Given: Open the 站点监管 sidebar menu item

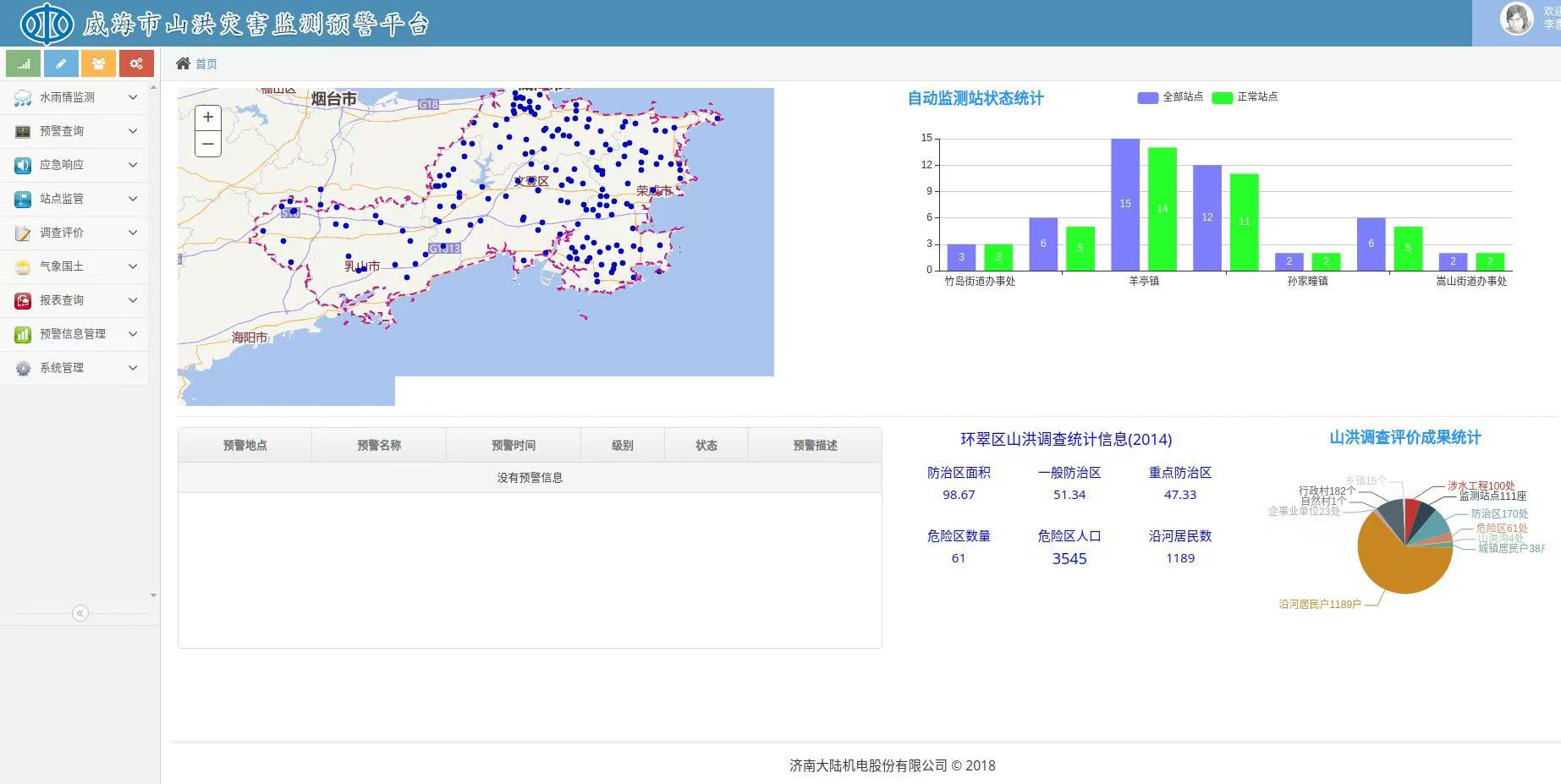Looking at the screenshot, I should tap(62, 199).
